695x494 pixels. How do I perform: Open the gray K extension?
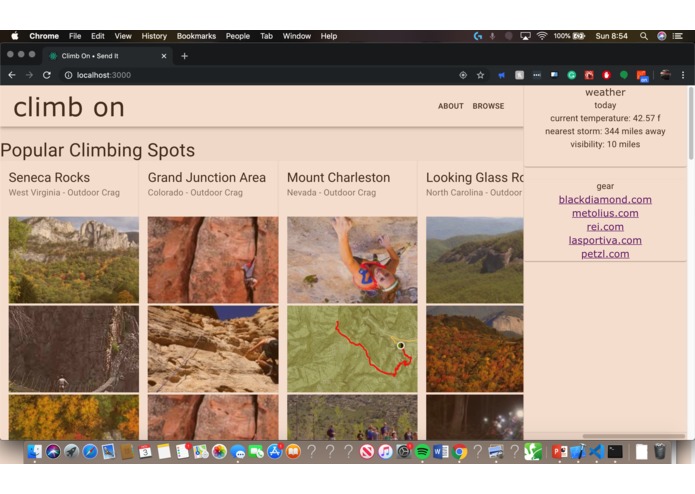click(519, 75)
